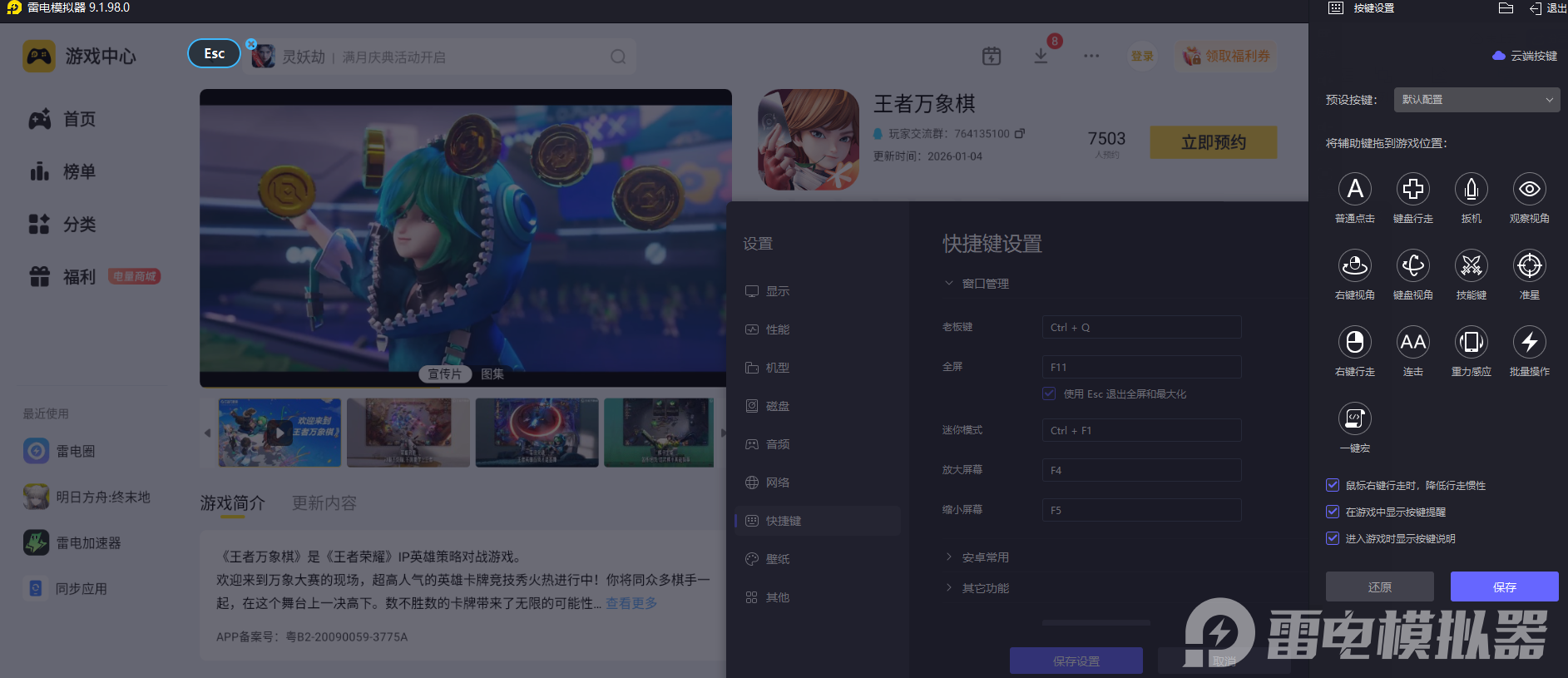The image size is (1568, 678).
Task: Click 保存设置 in settings dialog
Action: 1076,661
